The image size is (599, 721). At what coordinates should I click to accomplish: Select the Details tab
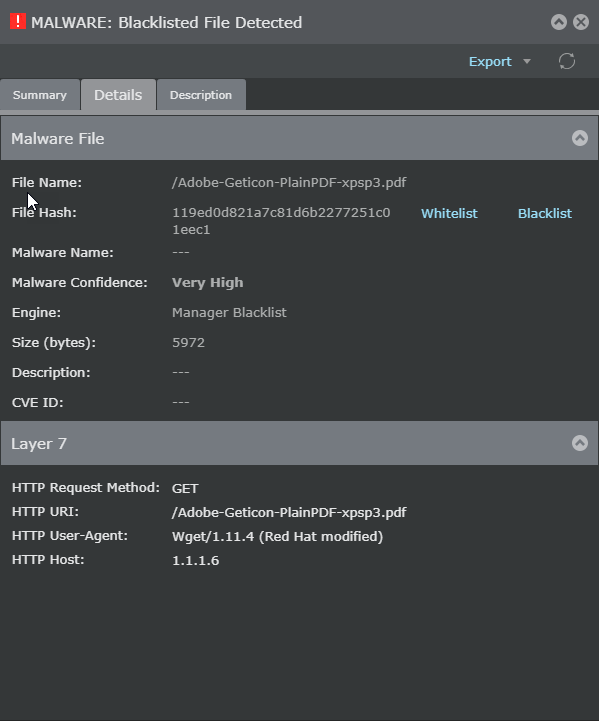(x=118, y=95)
